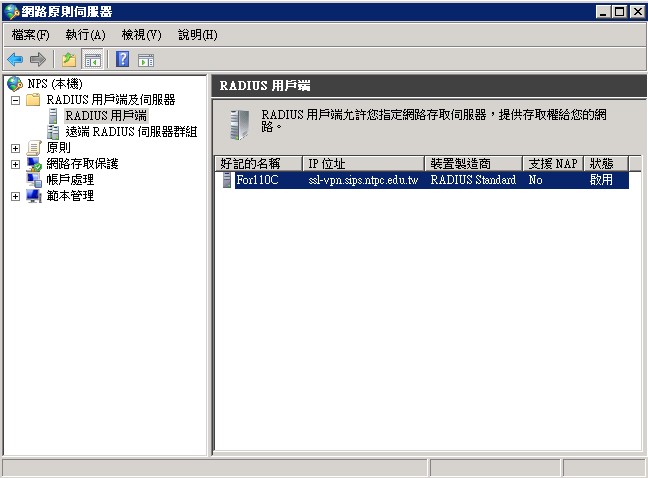Sort by the 裝置製造商 column header

[474, 164]
